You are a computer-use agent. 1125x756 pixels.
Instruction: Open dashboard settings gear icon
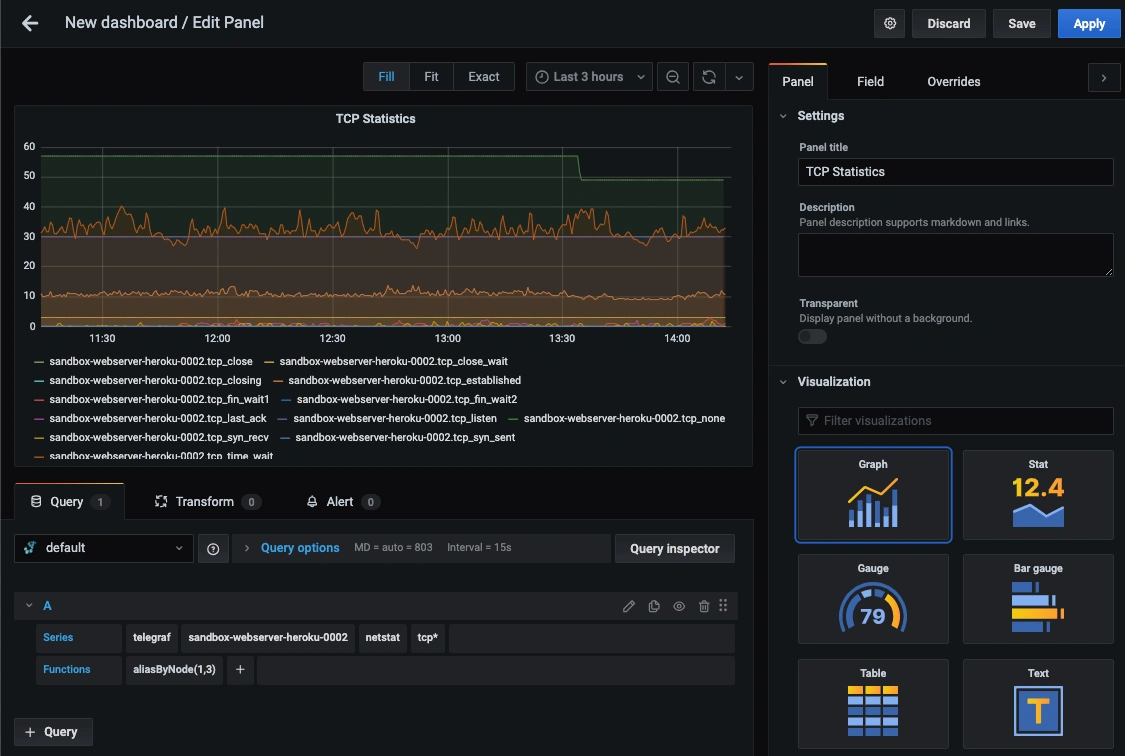coord(890,24)
